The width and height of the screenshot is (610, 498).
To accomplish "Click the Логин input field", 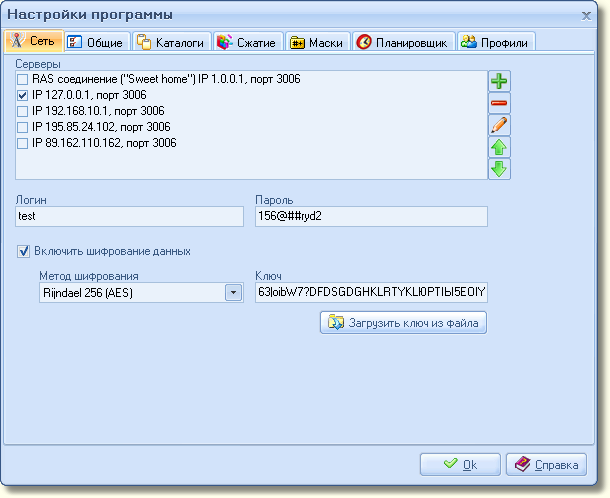I will (x=130, y=216).
